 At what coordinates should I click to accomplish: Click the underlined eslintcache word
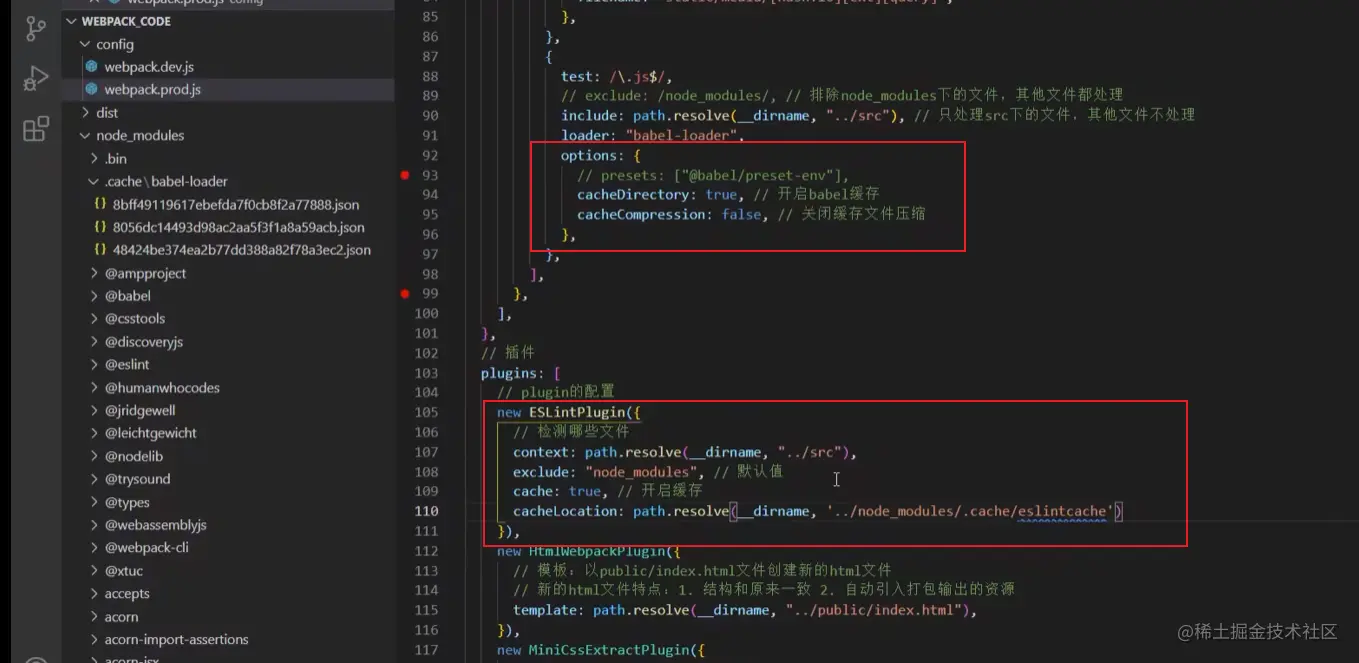point(1061,511)
